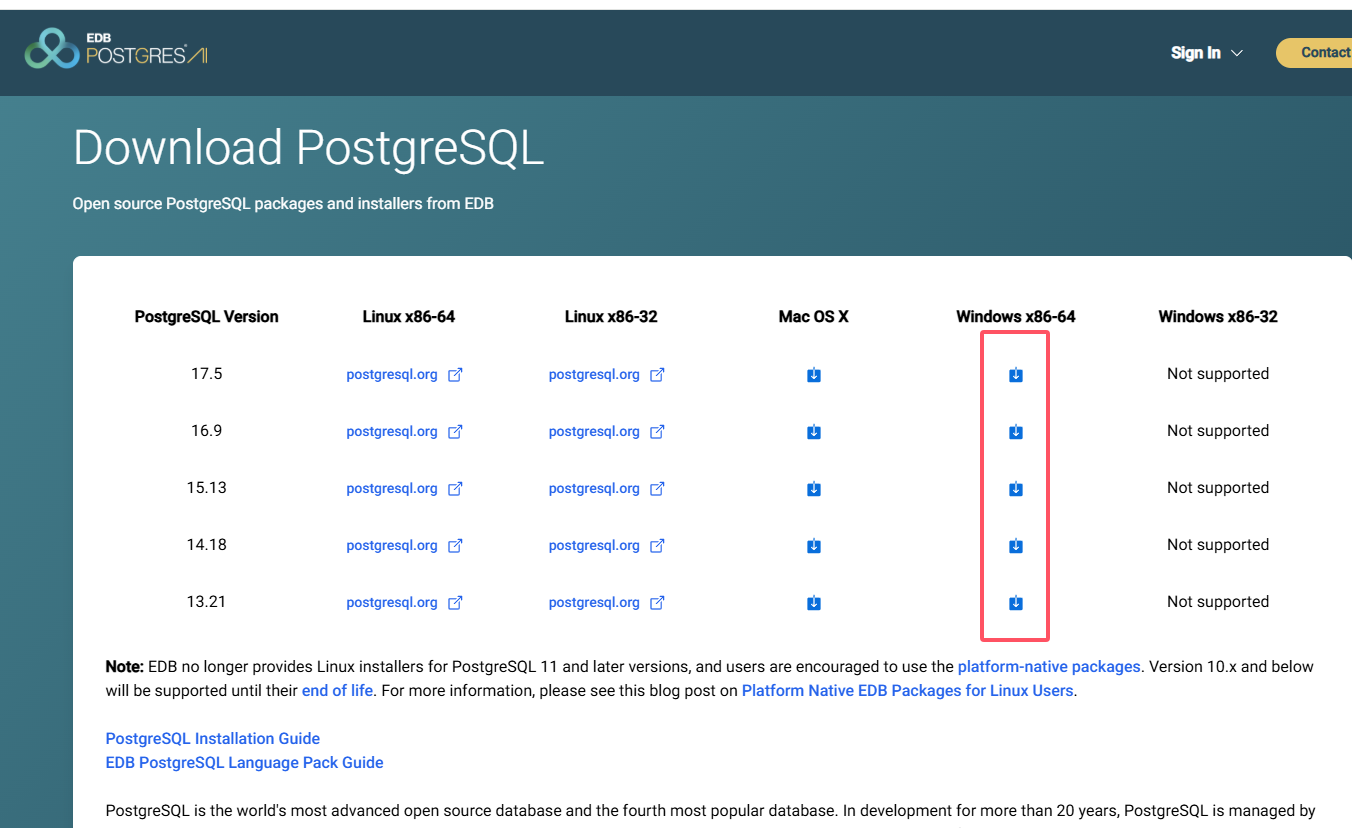Click the EDB Postgres AI logo

coord(116,48)
